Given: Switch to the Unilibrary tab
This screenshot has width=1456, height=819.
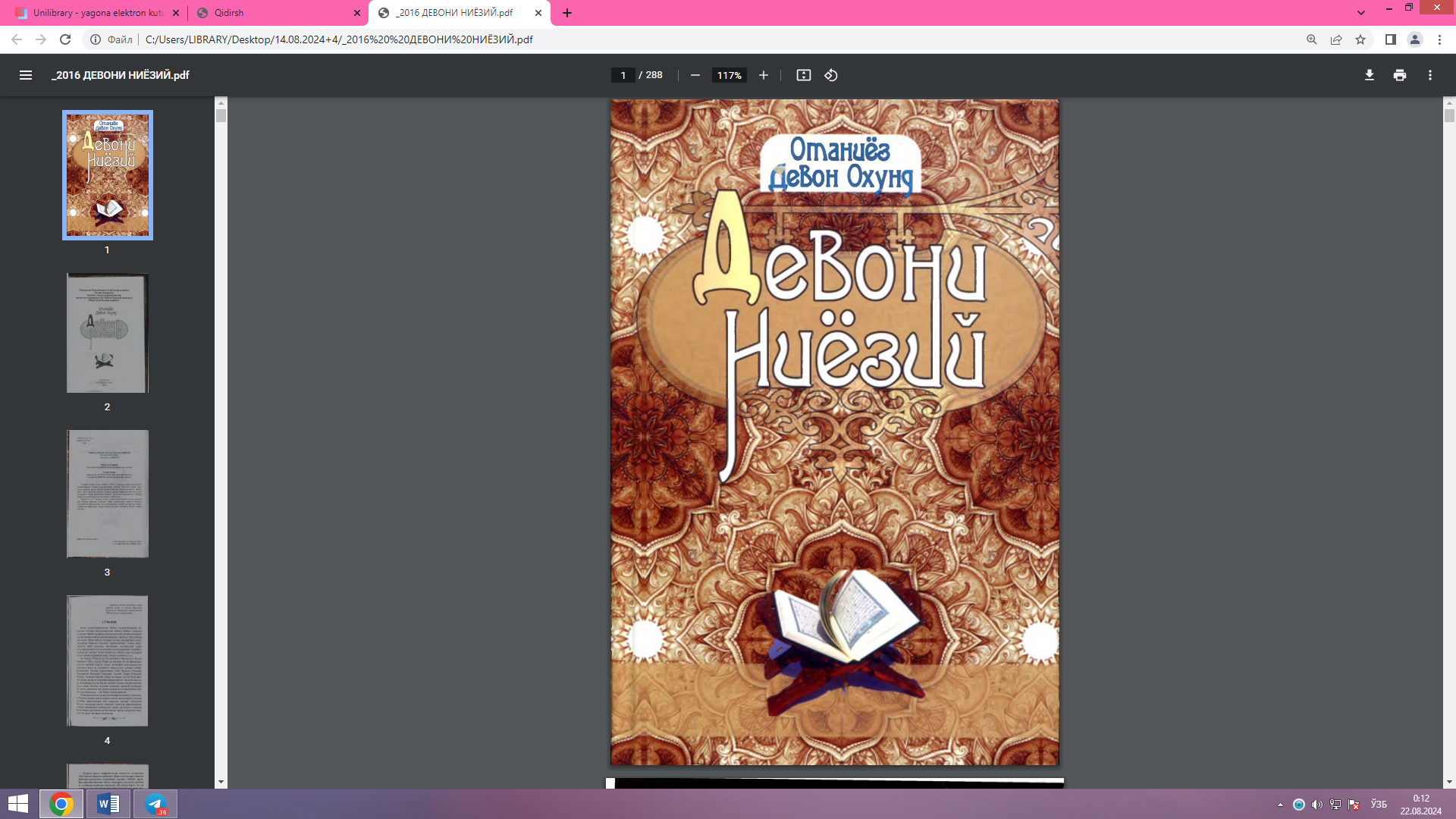Looking at the screenshot, I should [91, 13].
